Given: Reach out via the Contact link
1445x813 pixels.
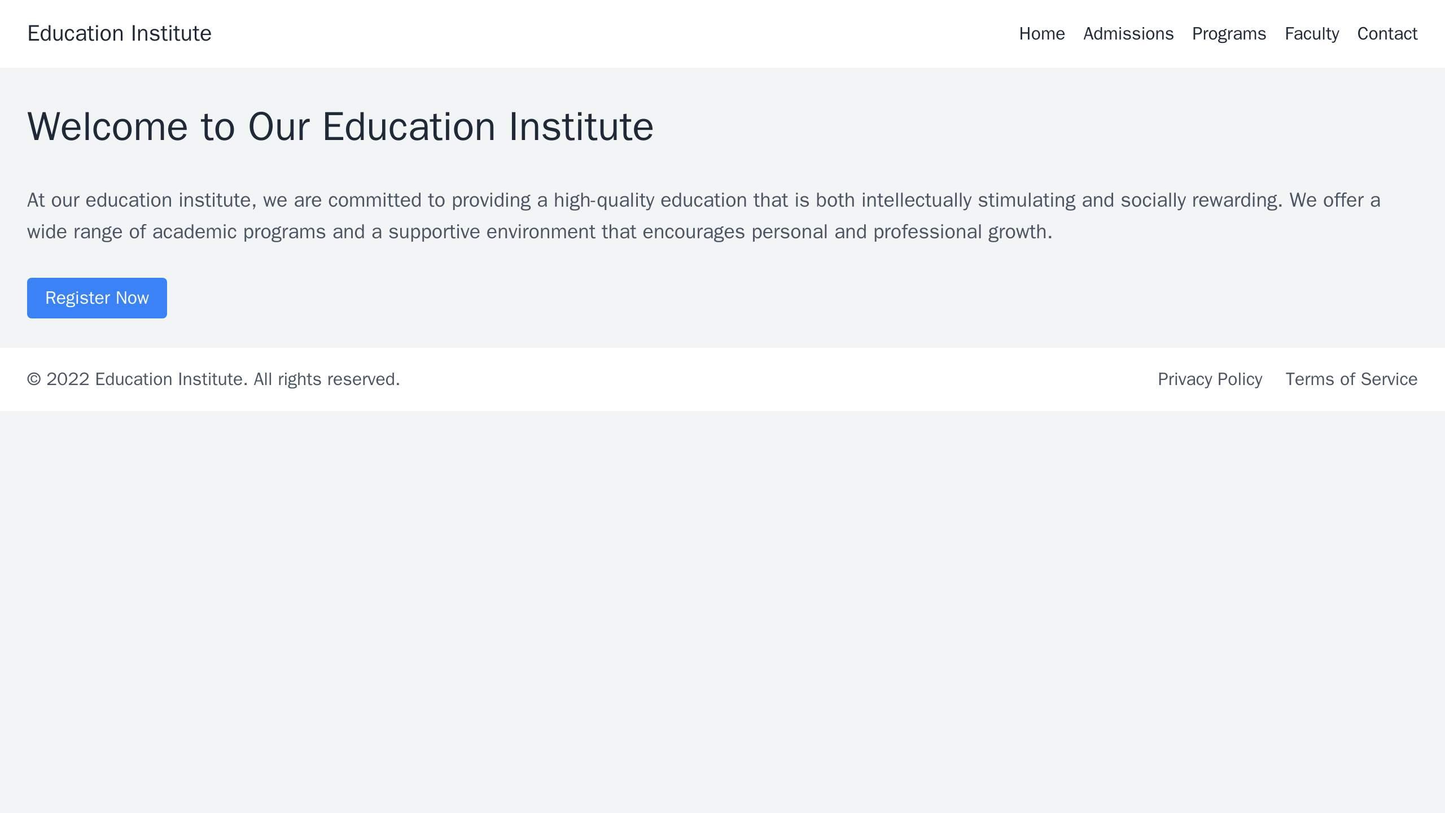Looking at the screenshot, I should [1388, 33].
